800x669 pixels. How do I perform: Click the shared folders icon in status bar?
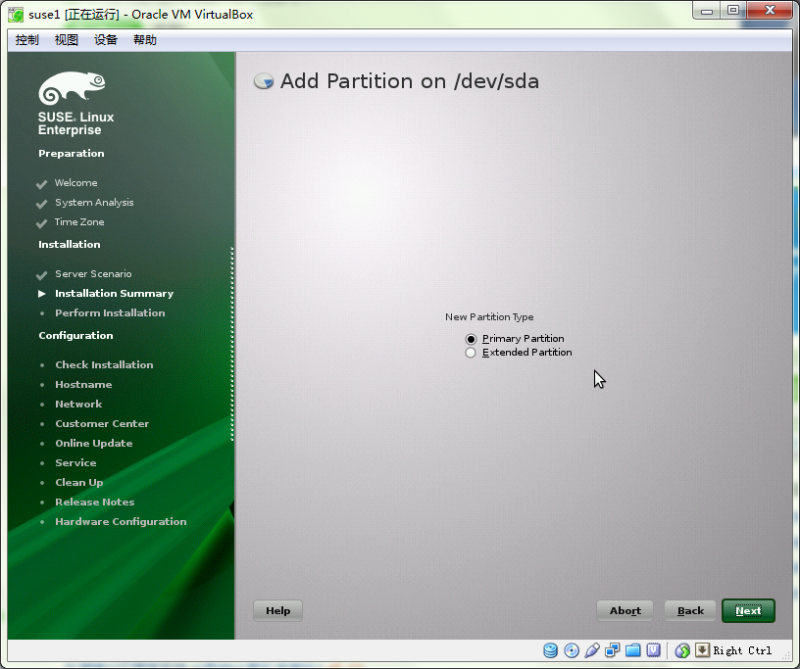coord(633,650)
